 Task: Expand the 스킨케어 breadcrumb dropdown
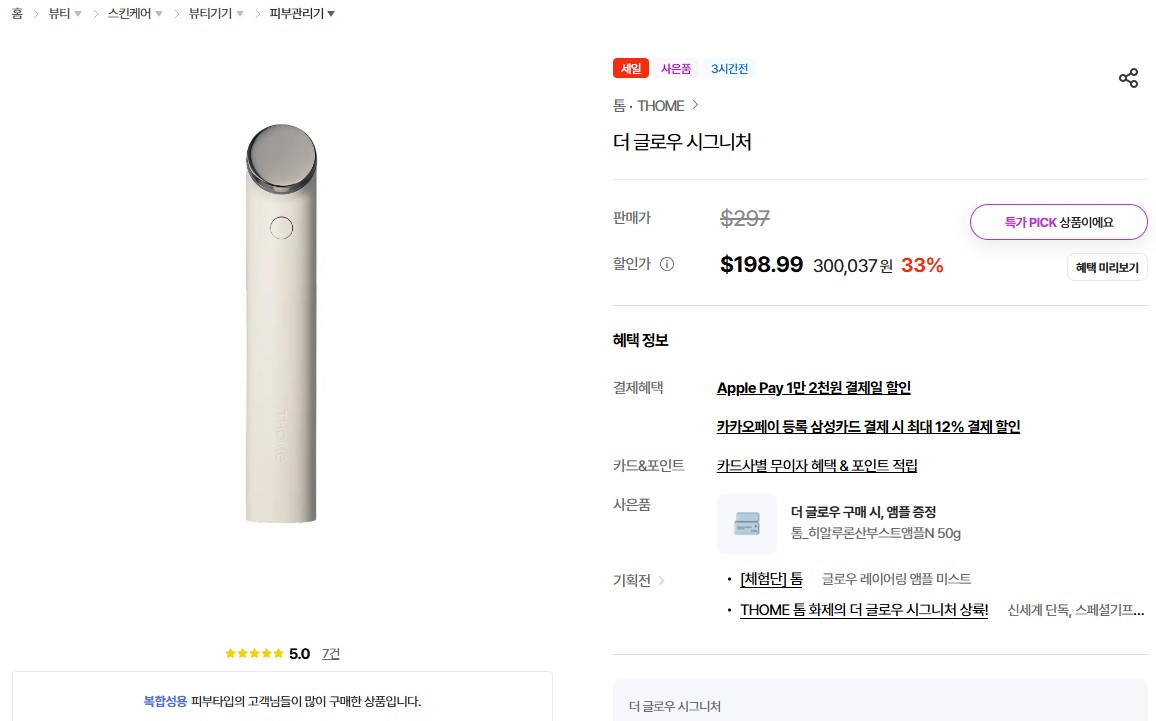[x=158, y=14]
